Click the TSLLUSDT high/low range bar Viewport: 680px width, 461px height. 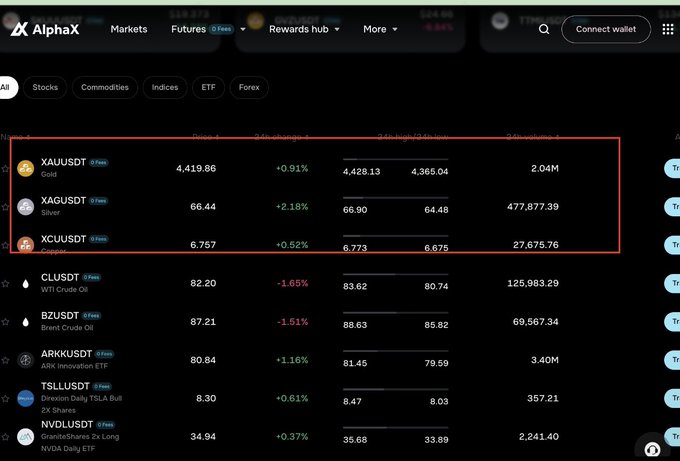click(x=396, y=389)
